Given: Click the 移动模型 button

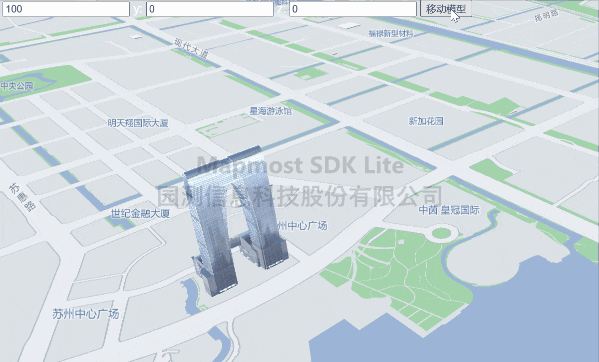Looking at the screenshot, I should click(x=446, y=8).
